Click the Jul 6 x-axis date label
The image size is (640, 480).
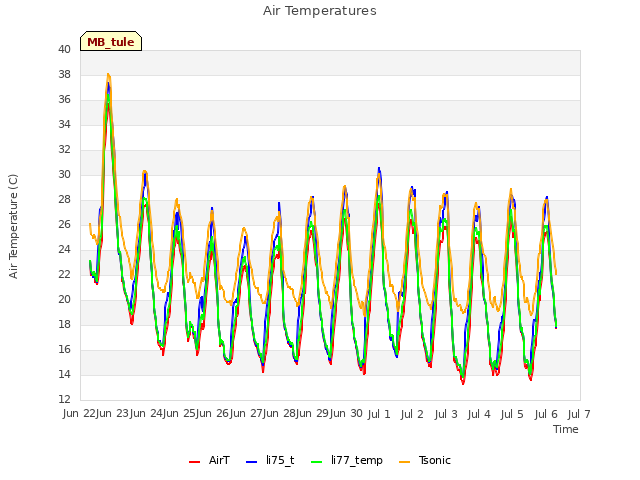[546, 414]
